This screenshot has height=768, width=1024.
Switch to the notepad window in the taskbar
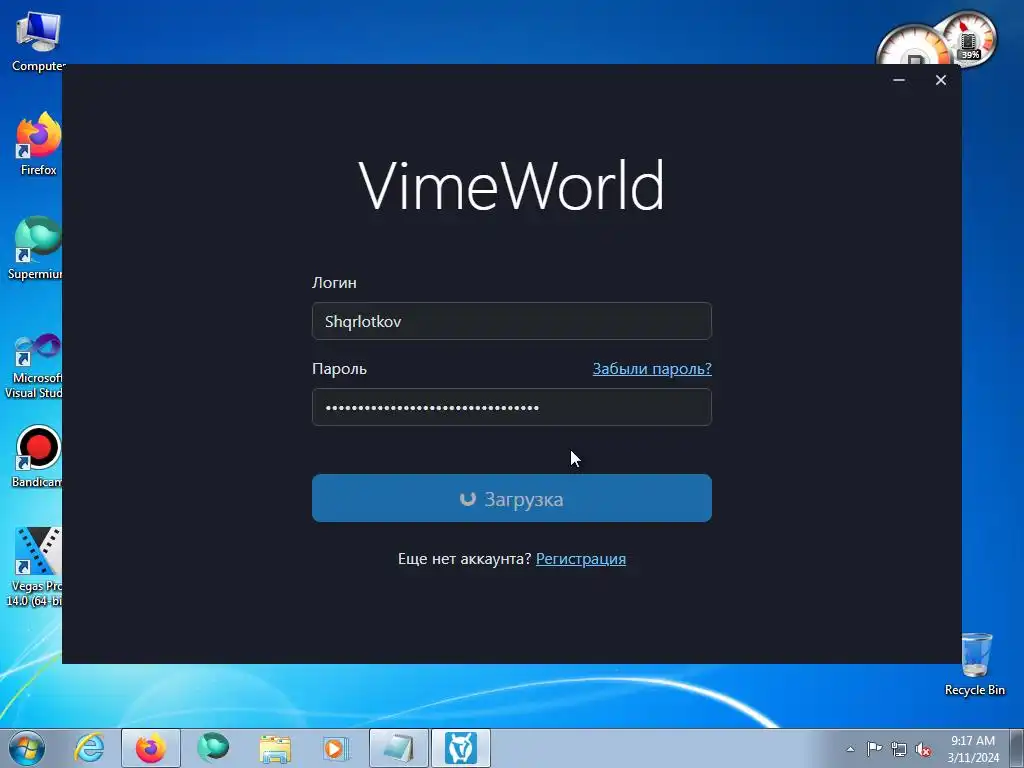click(399, 748)
